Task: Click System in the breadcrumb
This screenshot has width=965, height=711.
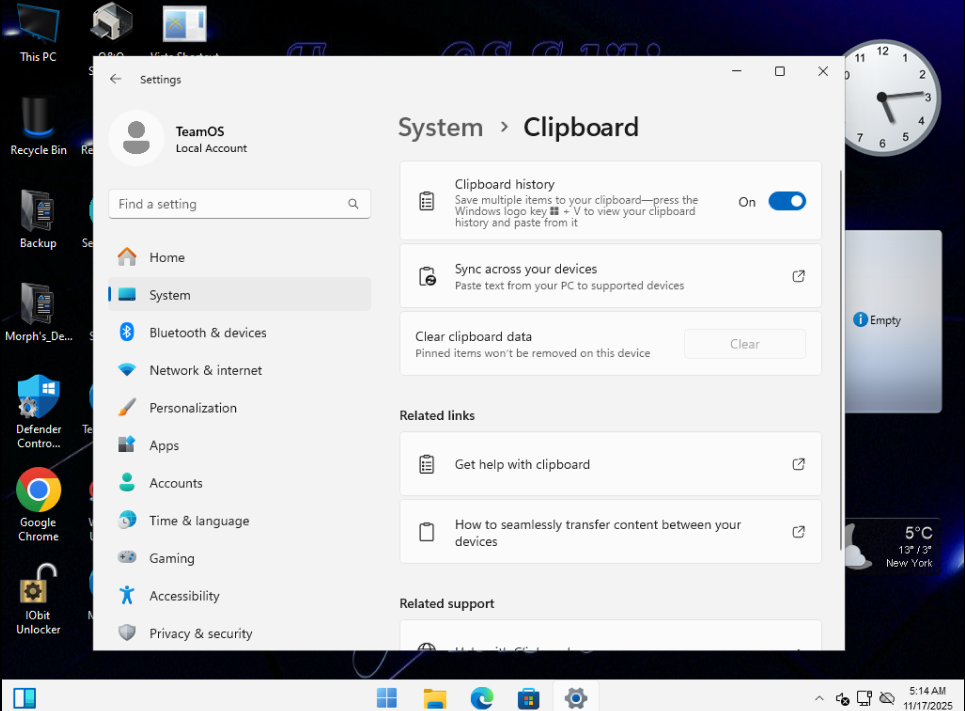Action: (x=440, y=128)
